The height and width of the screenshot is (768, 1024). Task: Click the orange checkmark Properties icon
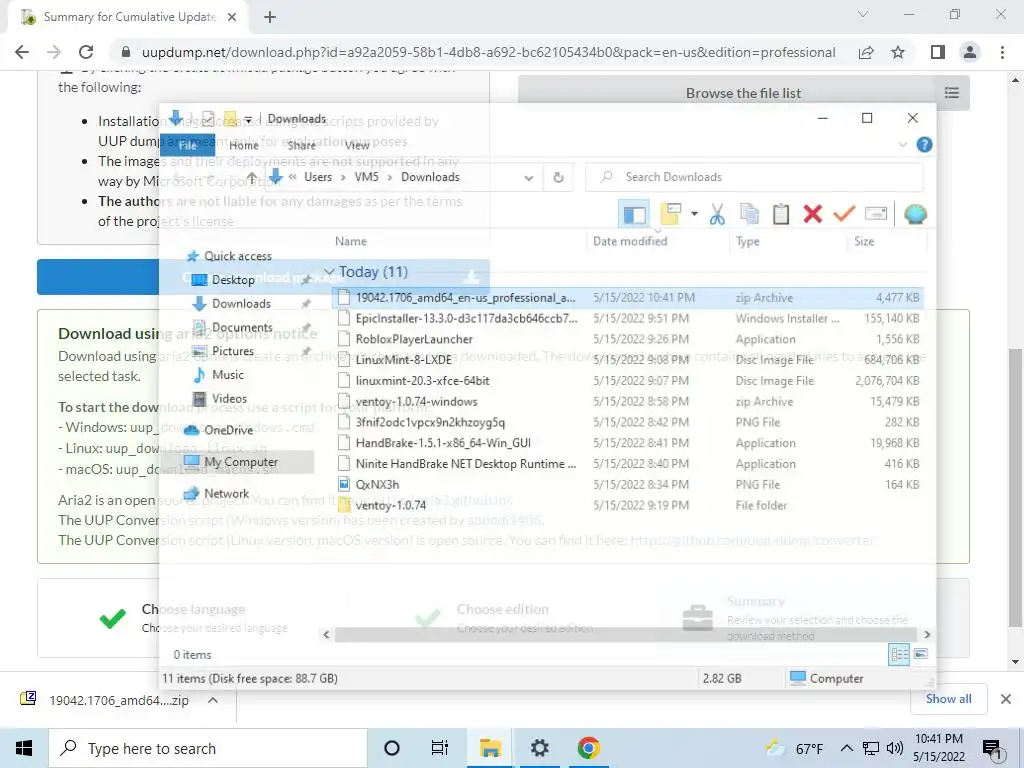[x=844, y=214]
